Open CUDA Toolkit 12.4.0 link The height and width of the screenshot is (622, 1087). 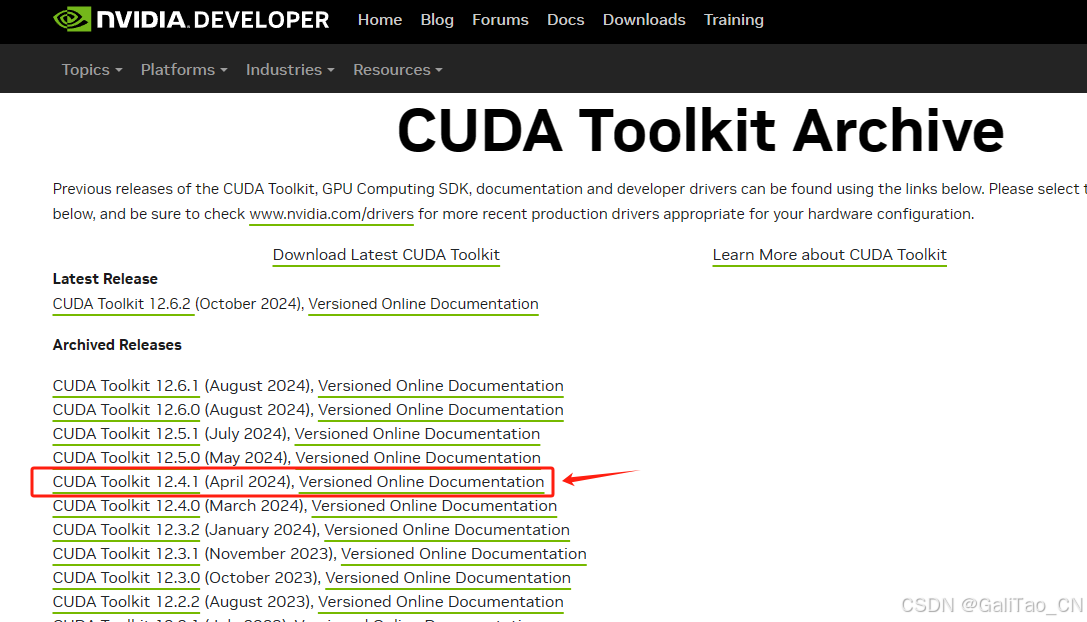coord(126,506)
